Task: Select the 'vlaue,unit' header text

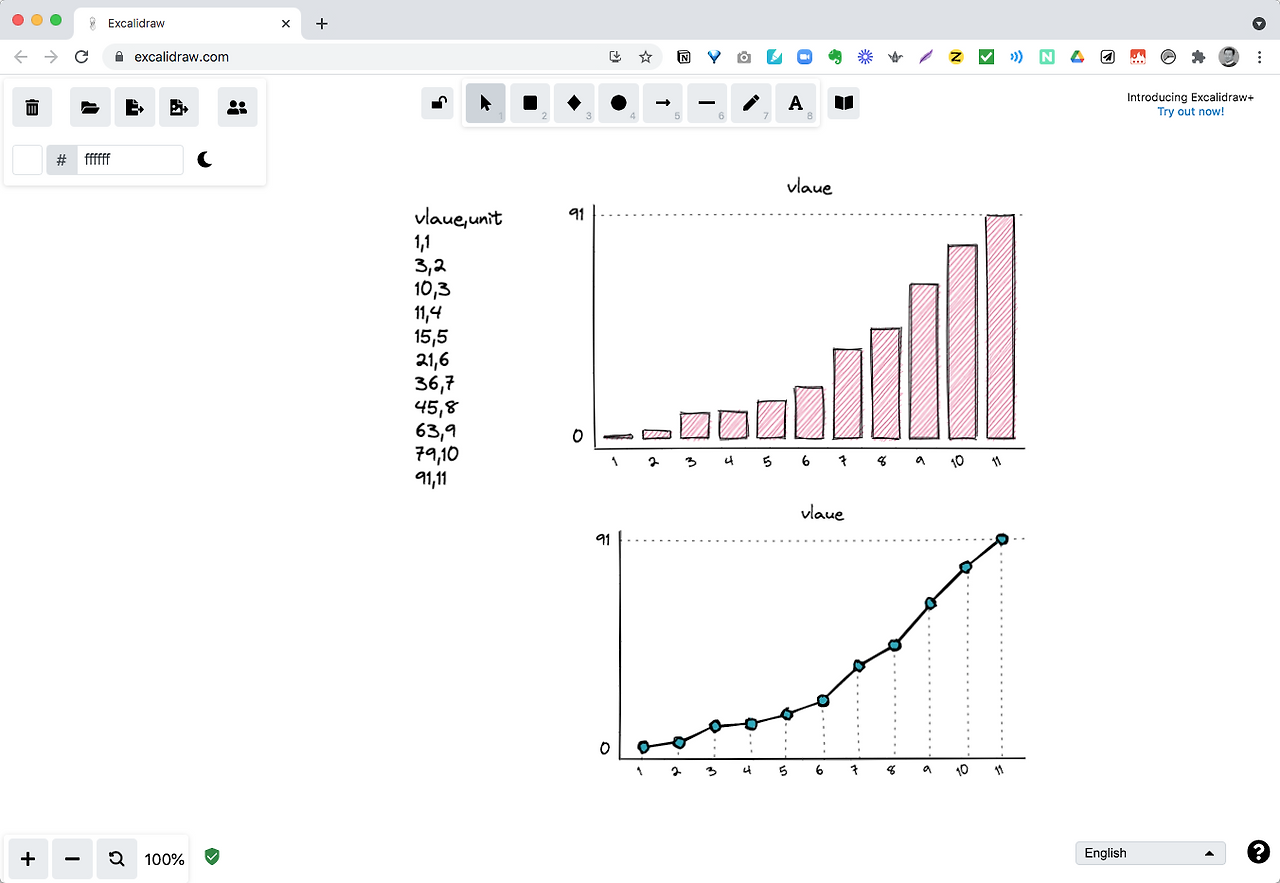Action: pos(458,218)
